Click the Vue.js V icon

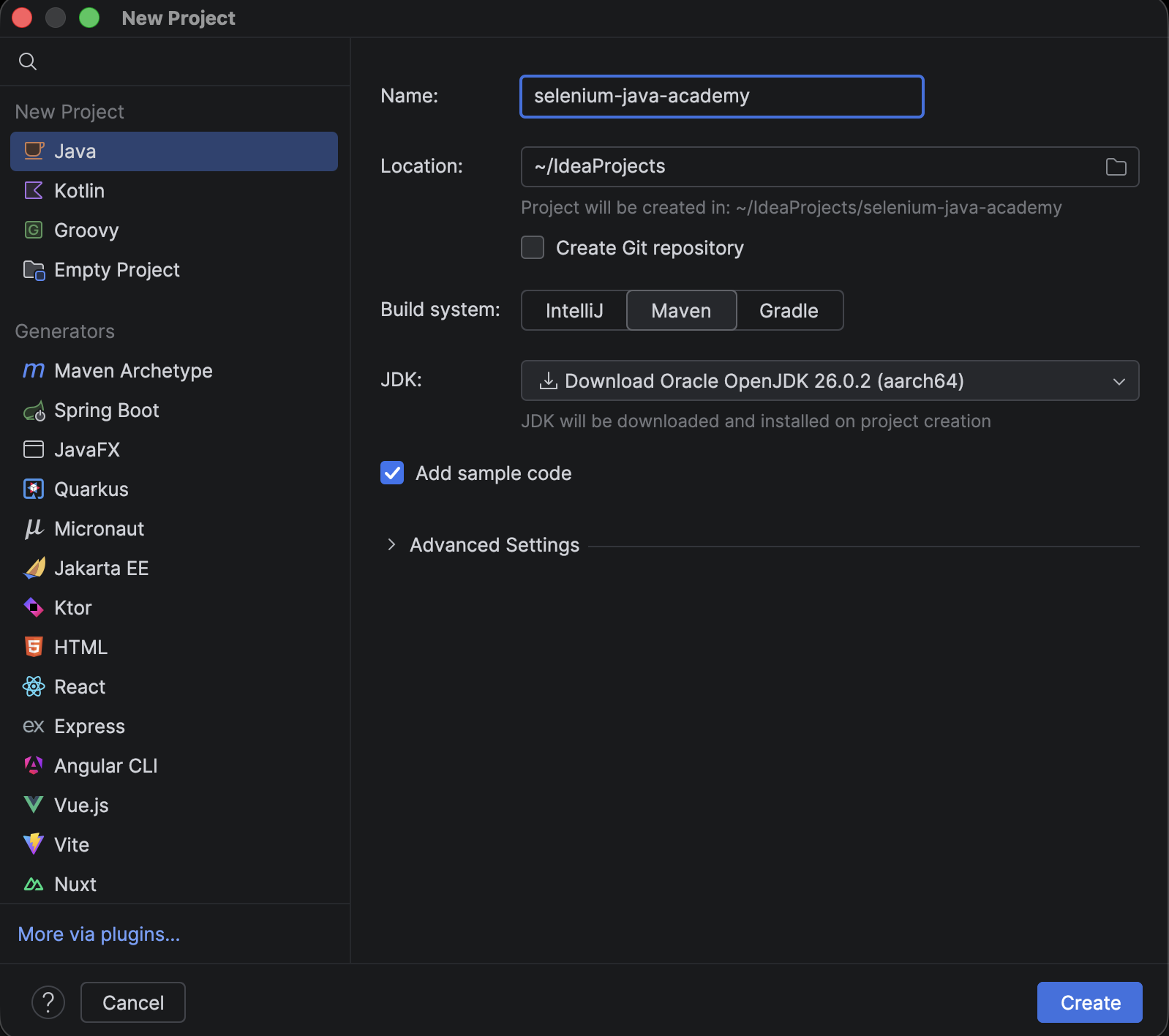(x=34, y=805)
